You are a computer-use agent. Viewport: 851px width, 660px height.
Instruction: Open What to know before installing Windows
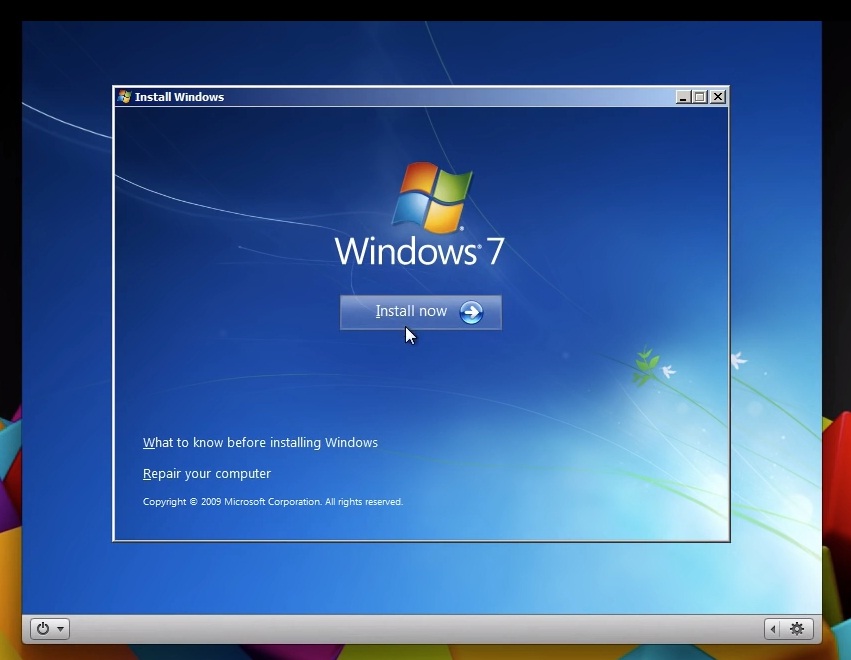tap(260, 443)
